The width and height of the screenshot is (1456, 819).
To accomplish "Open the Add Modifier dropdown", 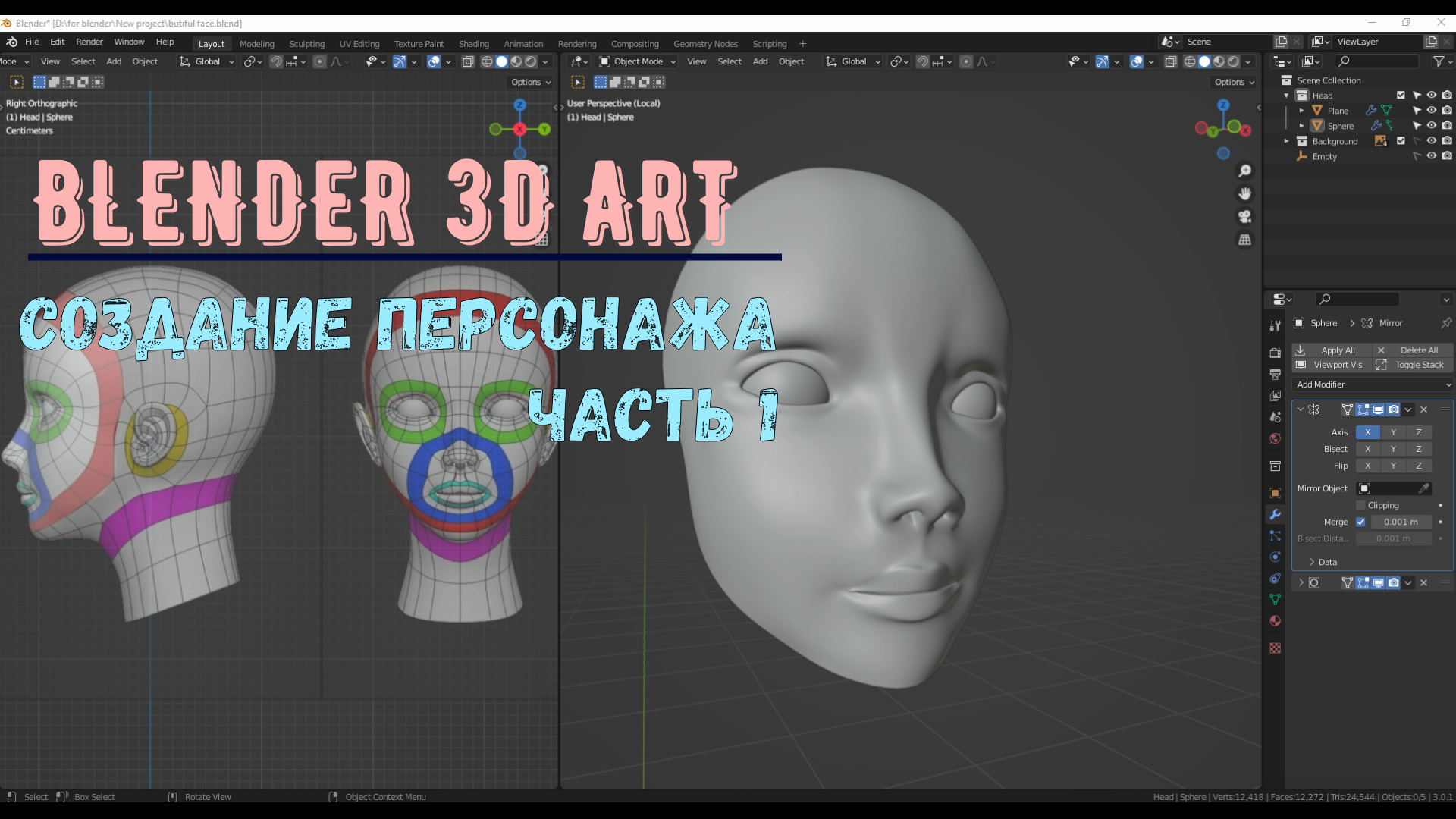I will pyautogui.click(x=1371, y=384).
